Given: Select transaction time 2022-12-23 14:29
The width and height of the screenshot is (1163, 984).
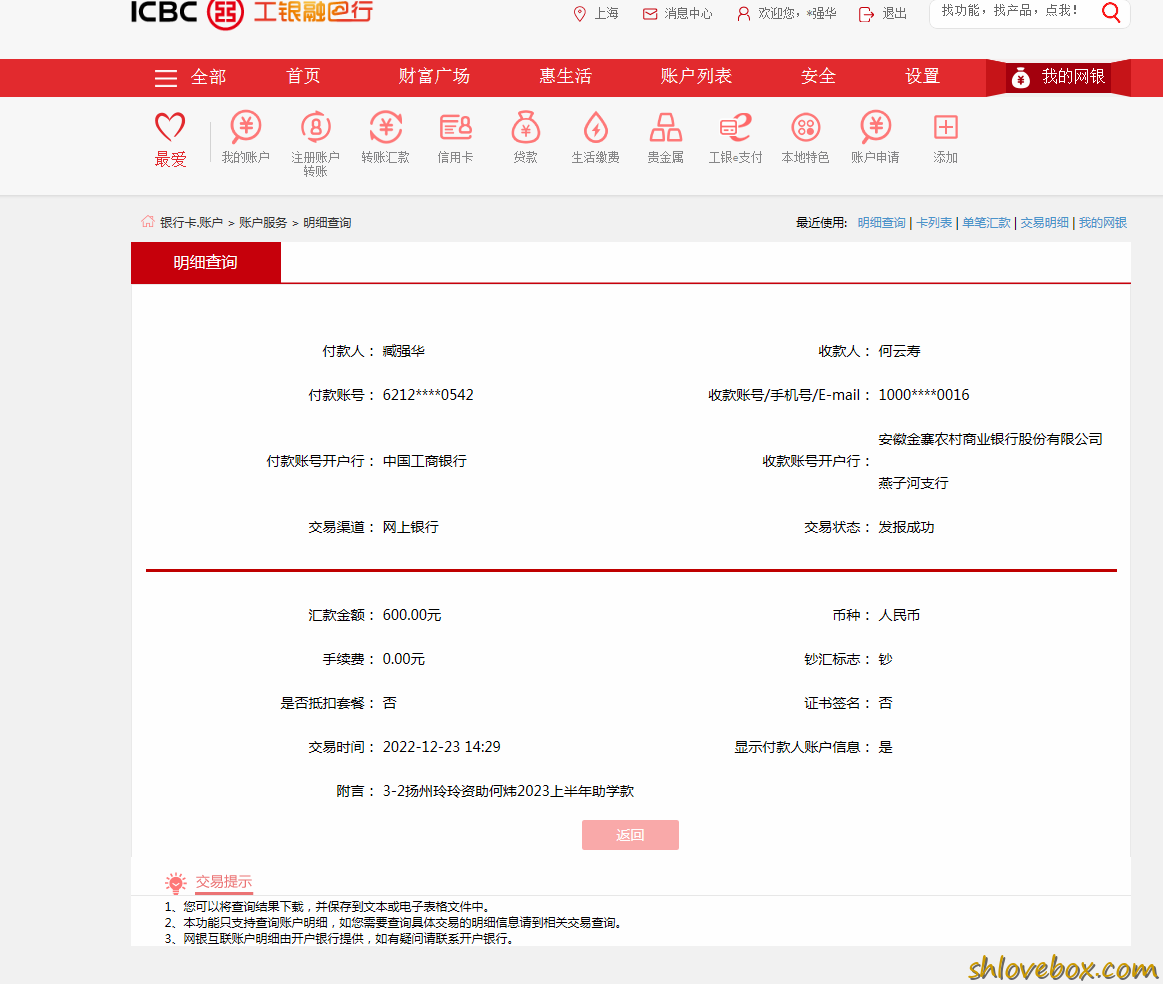Looking at the screenshot, I should [x=441, y=747].
